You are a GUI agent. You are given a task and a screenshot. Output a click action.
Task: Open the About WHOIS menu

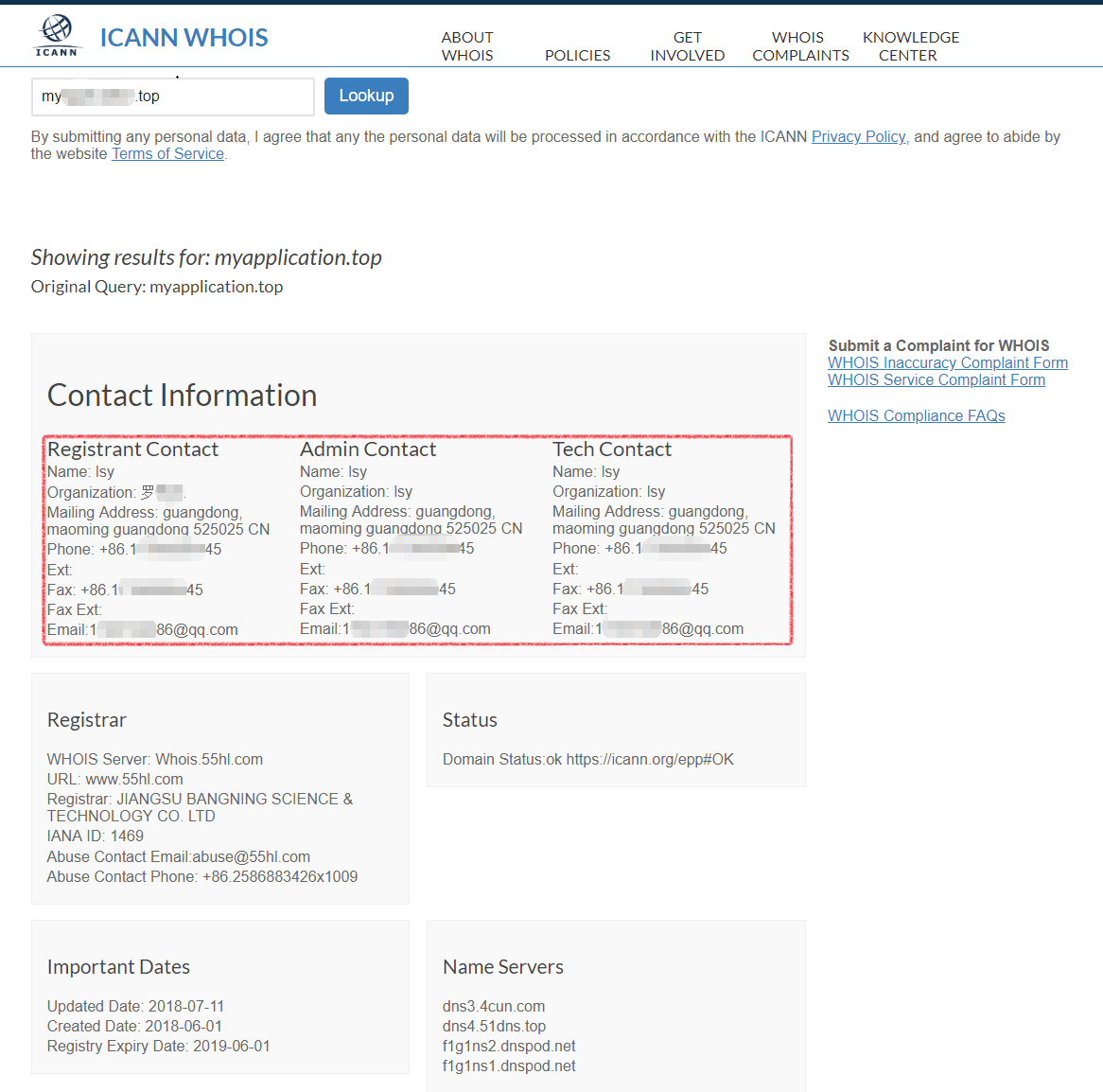pos(467,46)
